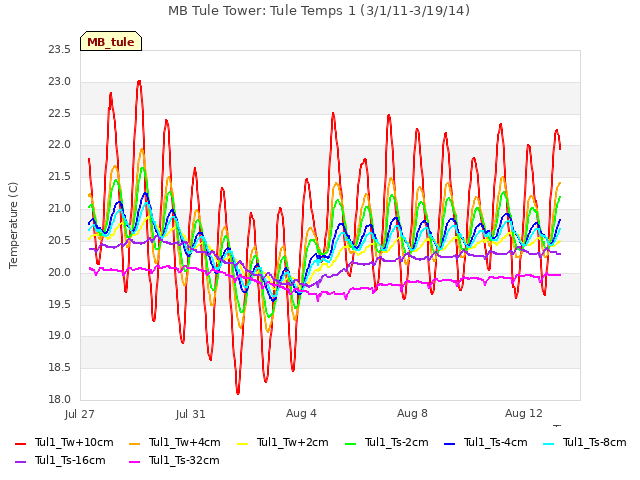
Task: Toggle the Tul1_Ts-4cm legend entry
Action: (x=486, y=442)
